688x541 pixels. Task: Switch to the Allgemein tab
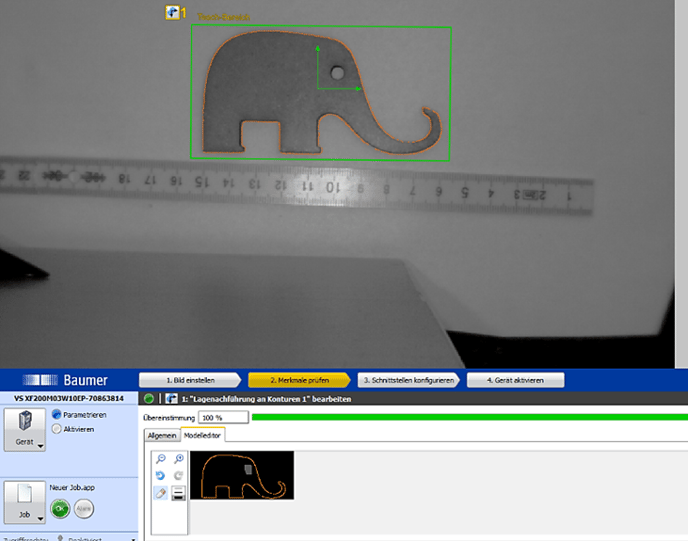point(162,435)
